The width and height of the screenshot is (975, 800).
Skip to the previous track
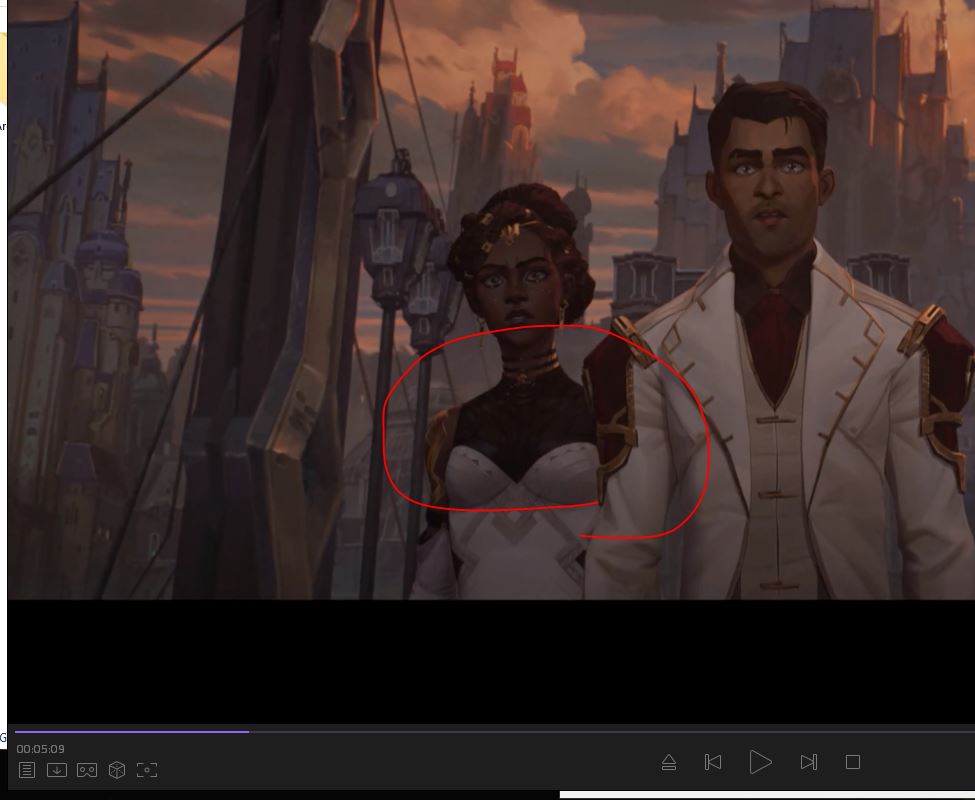pos(713,762)
